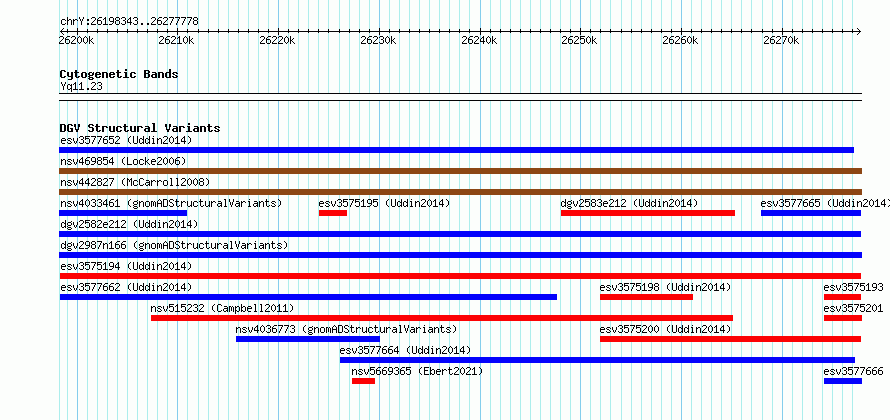The image size is (890, 420).
Task: Click the esv3575194 full-width red bar
Action: 460,276
